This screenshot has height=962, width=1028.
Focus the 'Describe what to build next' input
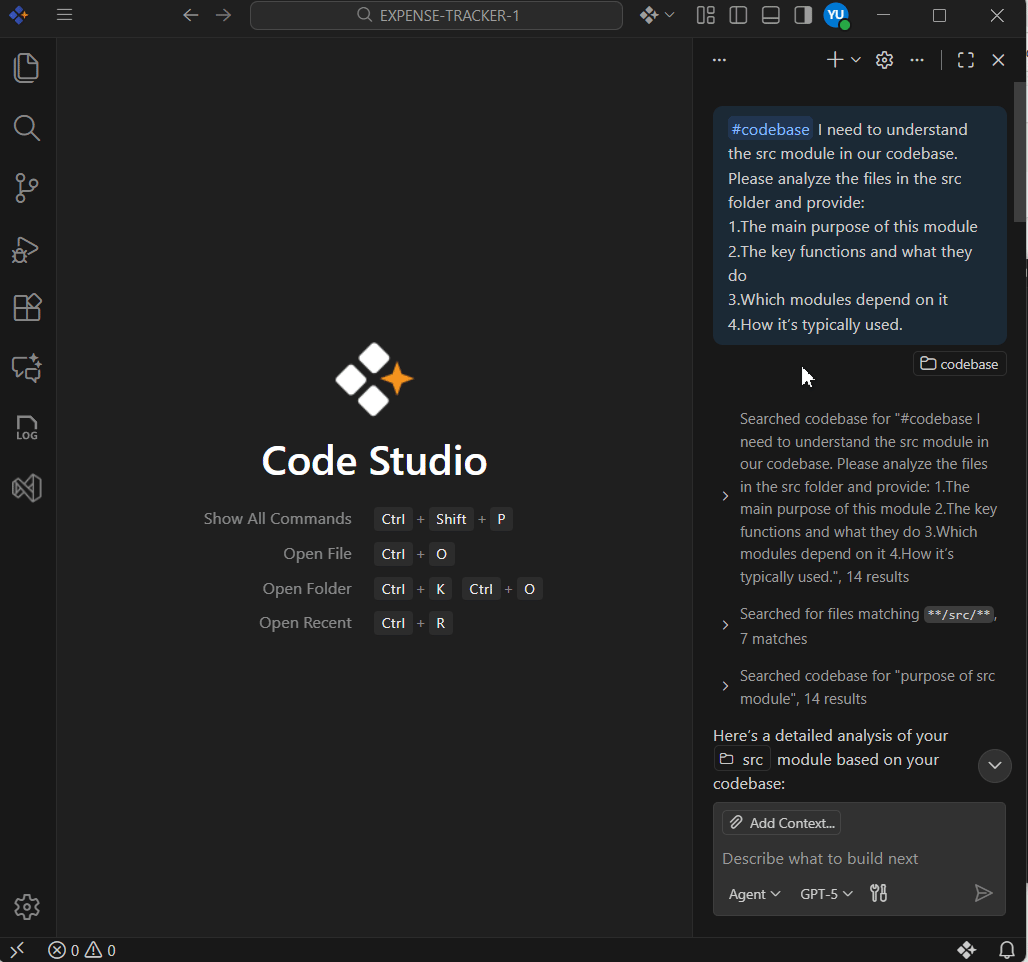click(x=859, y=858)
